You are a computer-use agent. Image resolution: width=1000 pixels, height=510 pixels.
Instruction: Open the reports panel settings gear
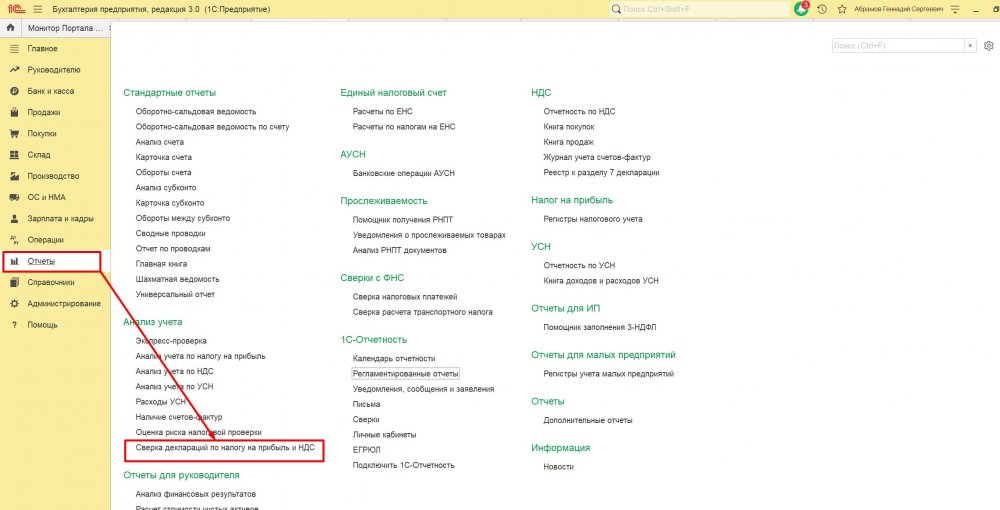tap(989, 46)
